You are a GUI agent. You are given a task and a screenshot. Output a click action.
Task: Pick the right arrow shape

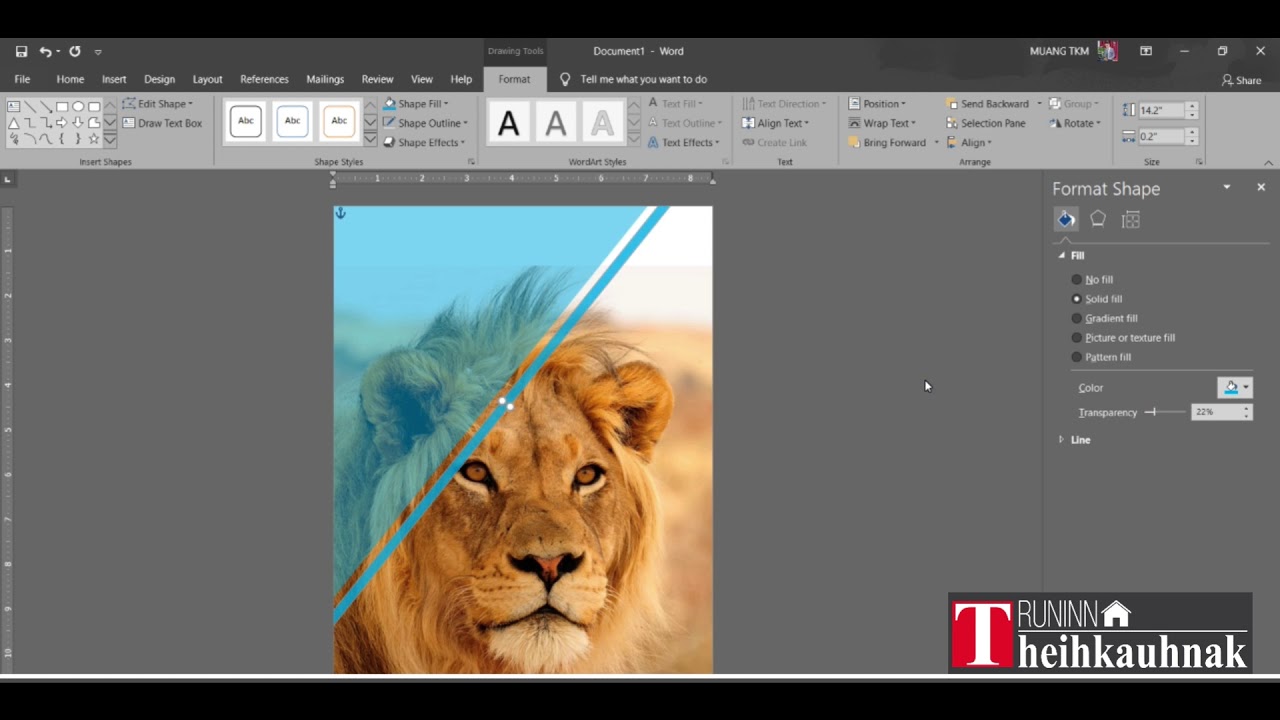pos(62,122)
